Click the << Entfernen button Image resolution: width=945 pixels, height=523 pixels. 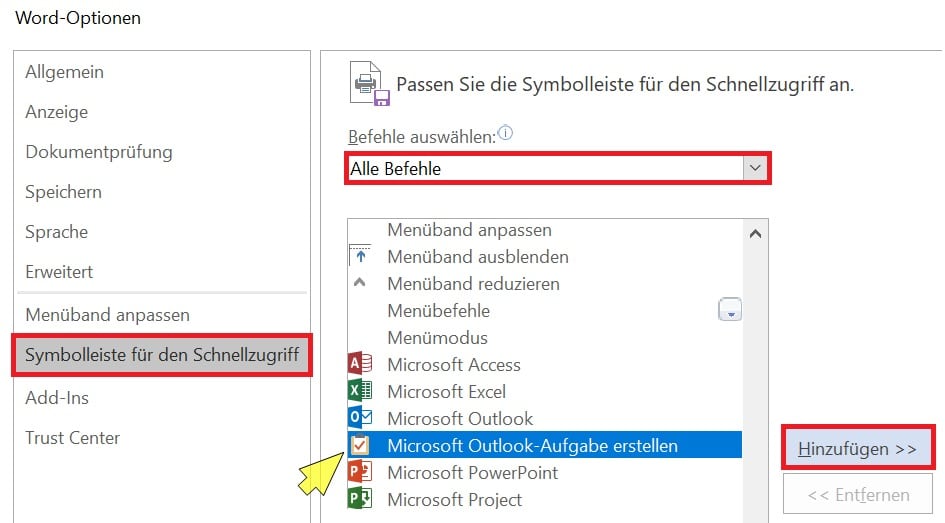click(858, 494)
